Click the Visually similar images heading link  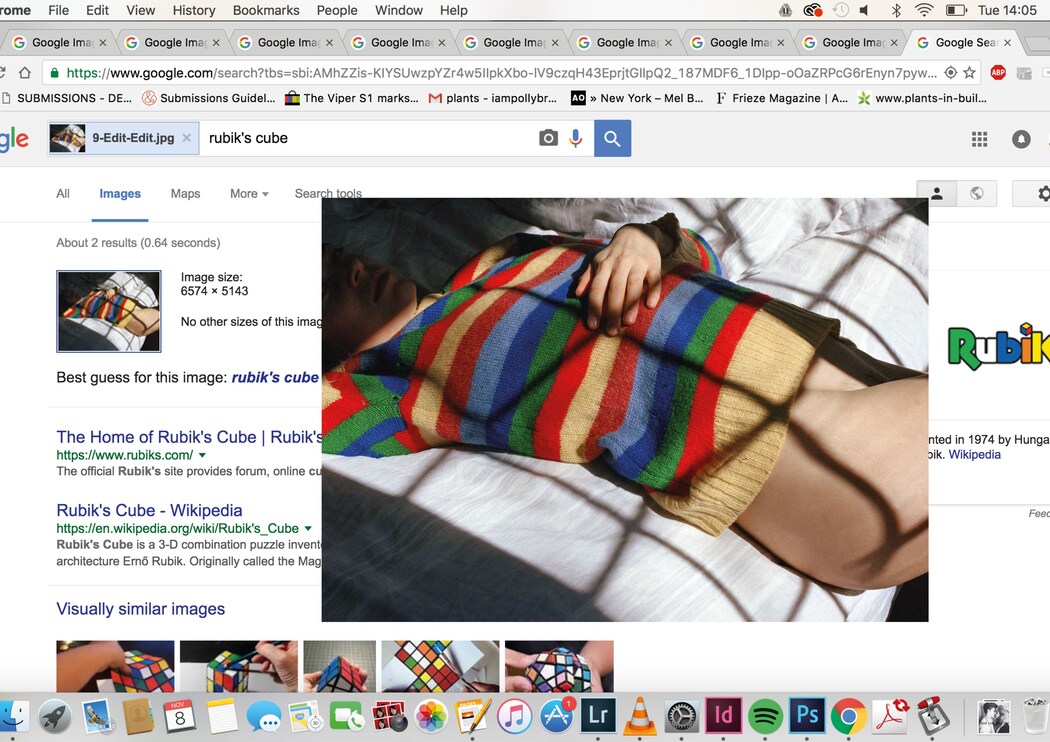pos(140,609)
